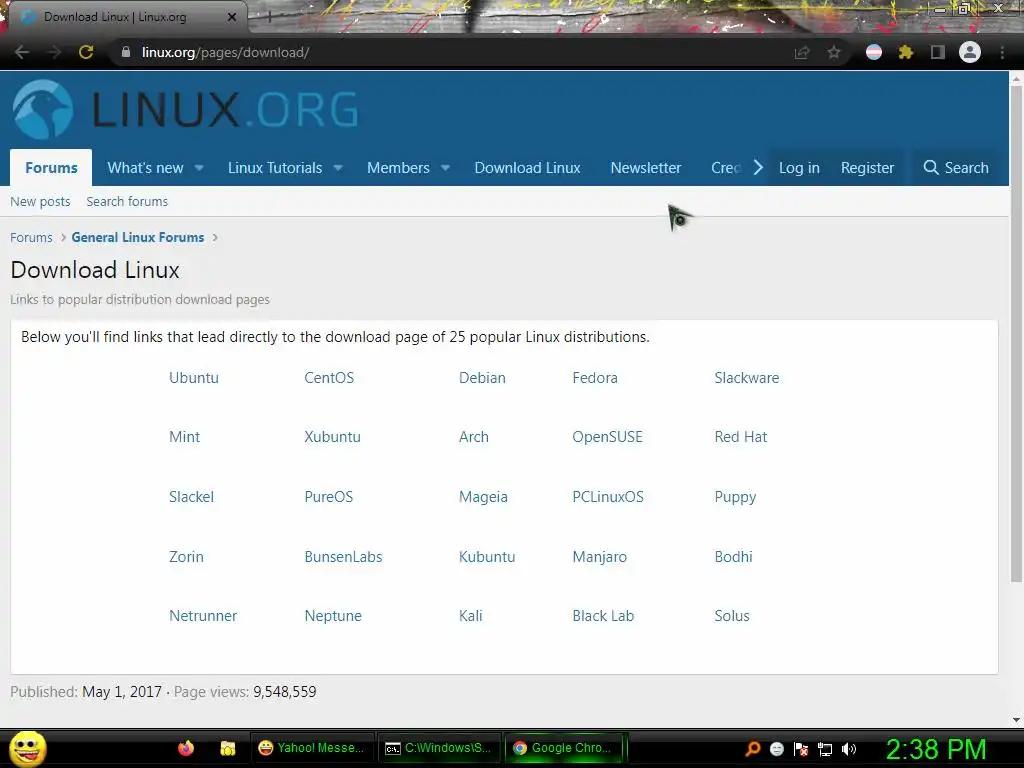Open the Forums navigation tab
The image size is (1024, 768).
click(x=51, y=168)
